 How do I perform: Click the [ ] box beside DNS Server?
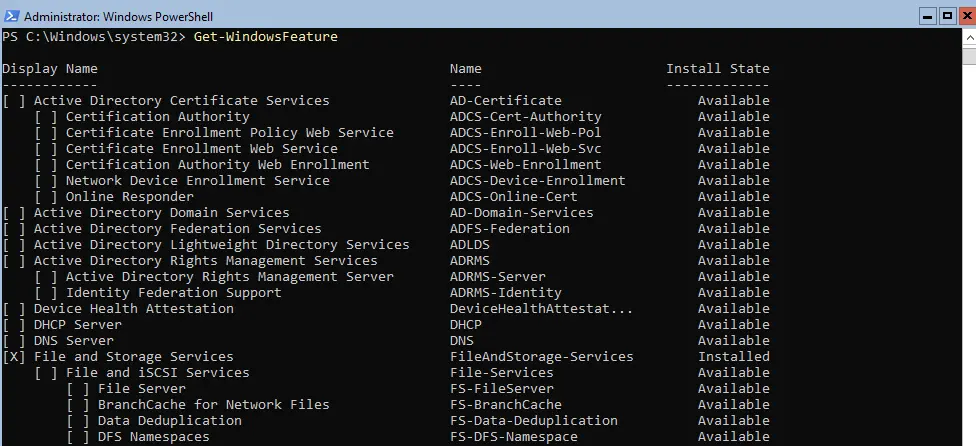(14, 341)
